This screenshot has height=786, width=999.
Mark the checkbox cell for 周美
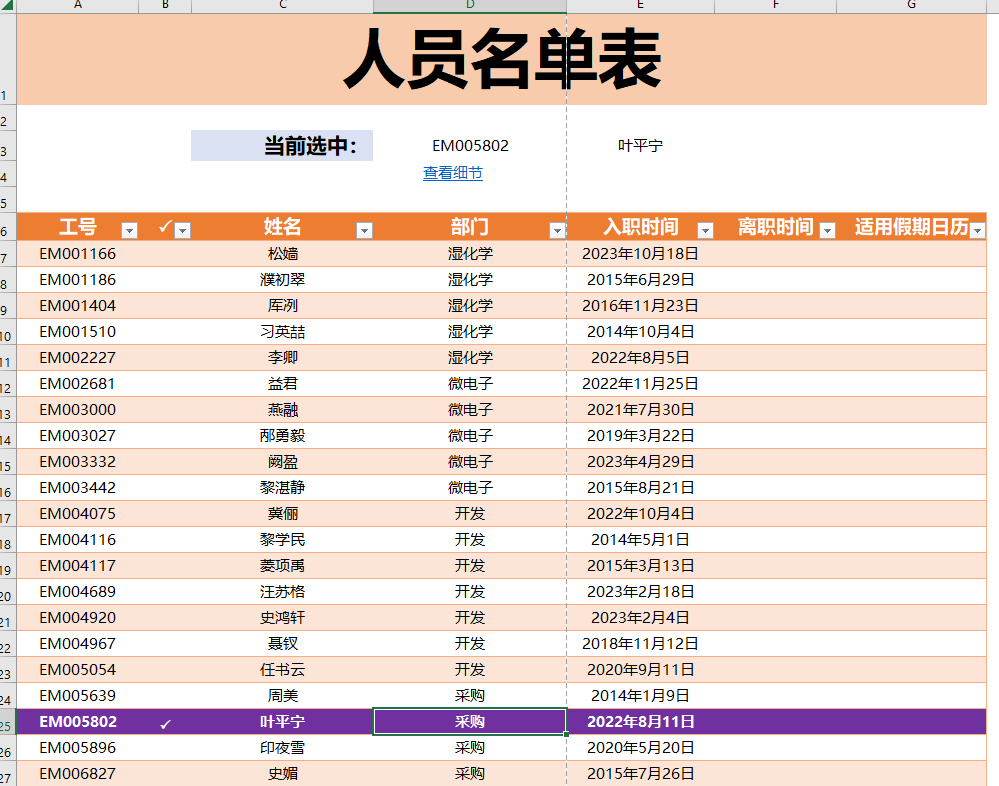[164, 695]
